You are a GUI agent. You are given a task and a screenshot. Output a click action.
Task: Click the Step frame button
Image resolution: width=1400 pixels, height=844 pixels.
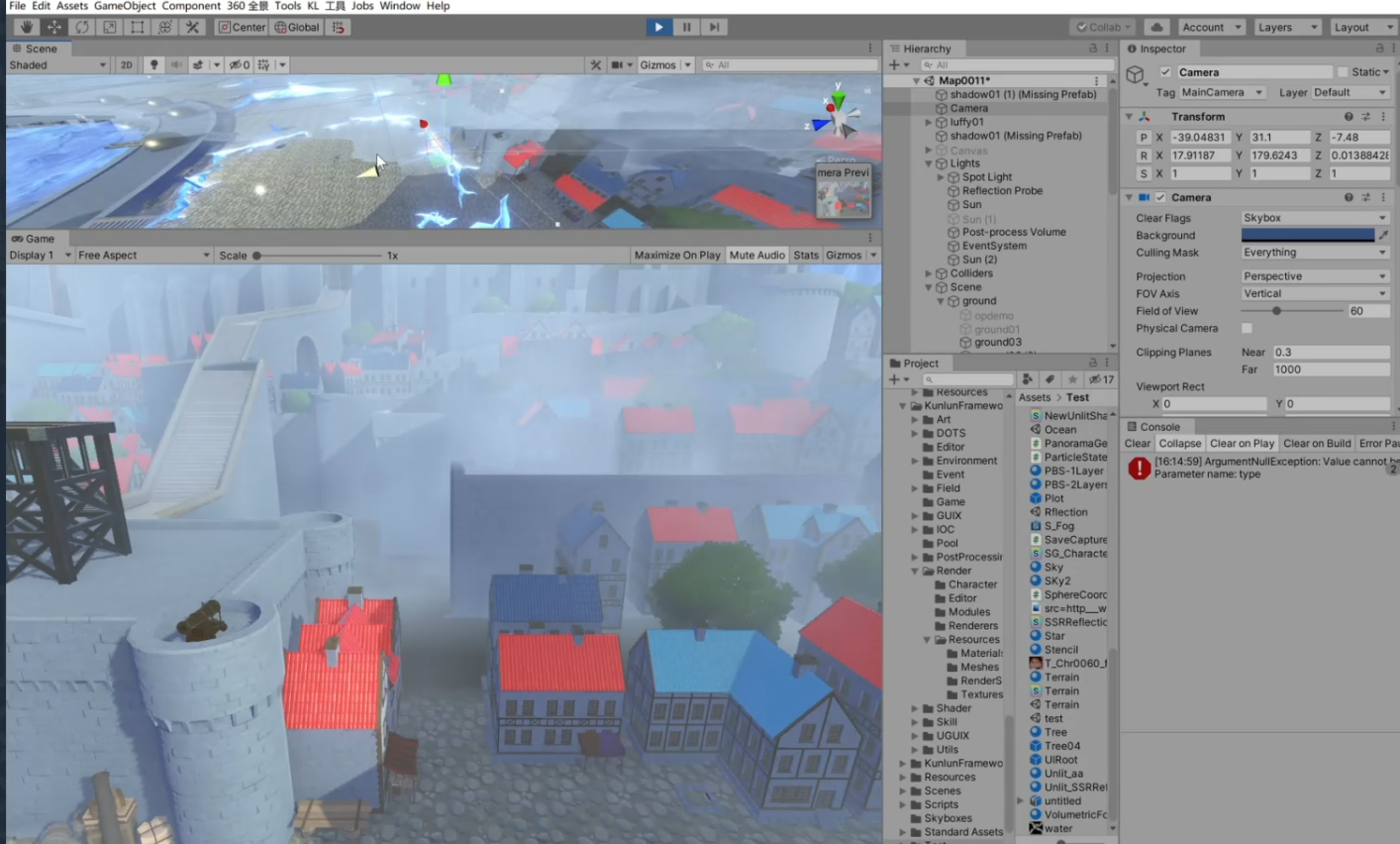coord(714,27)
